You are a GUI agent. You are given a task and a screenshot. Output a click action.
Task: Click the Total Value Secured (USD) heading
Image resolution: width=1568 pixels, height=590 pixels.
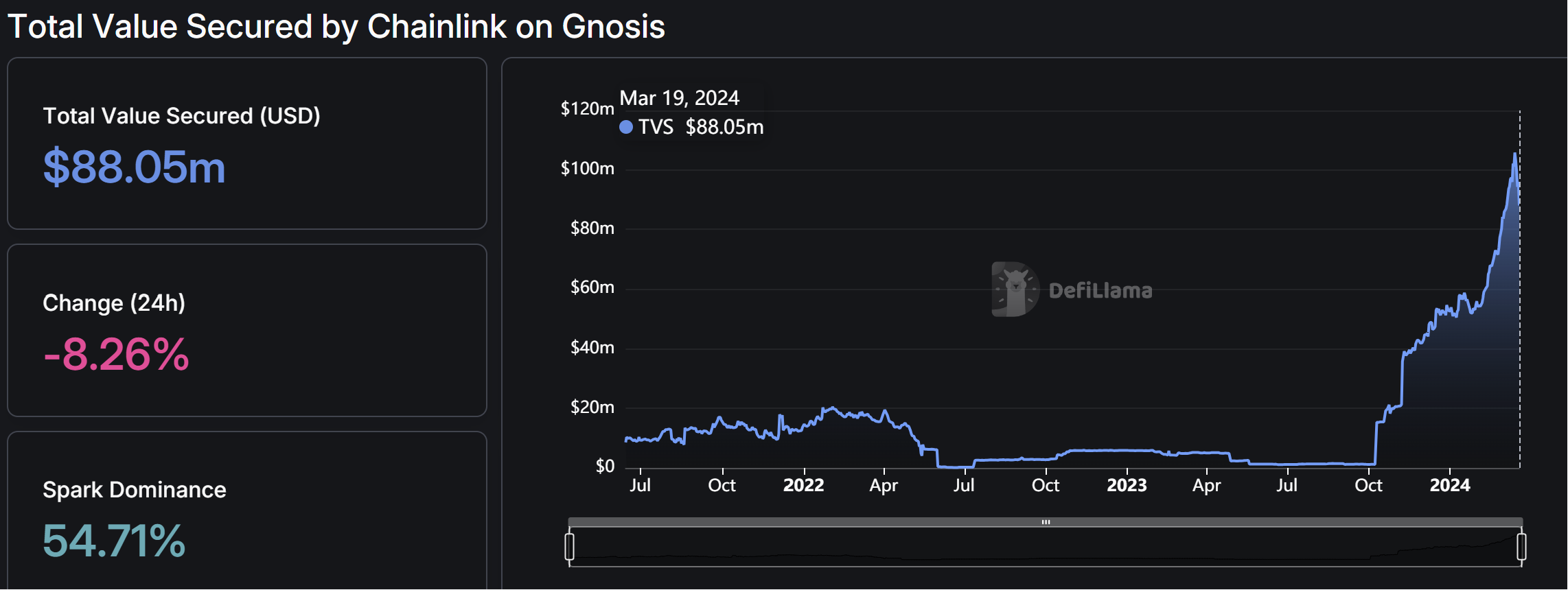[182, 116]
